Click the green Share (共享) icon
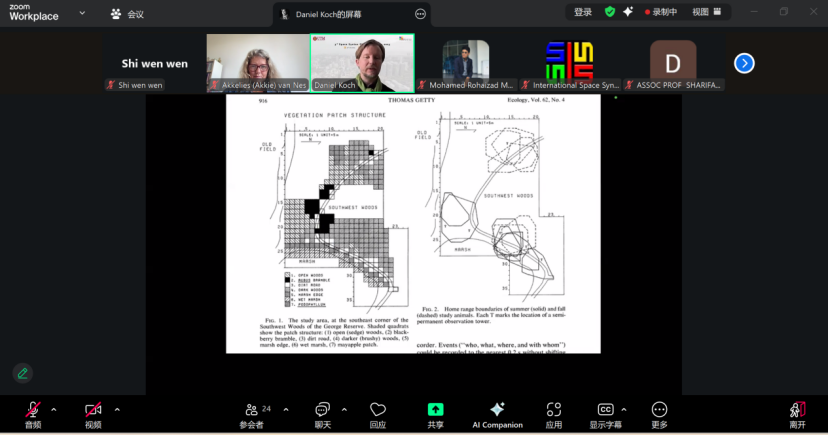The image size is (829, 435). [435, 411]
